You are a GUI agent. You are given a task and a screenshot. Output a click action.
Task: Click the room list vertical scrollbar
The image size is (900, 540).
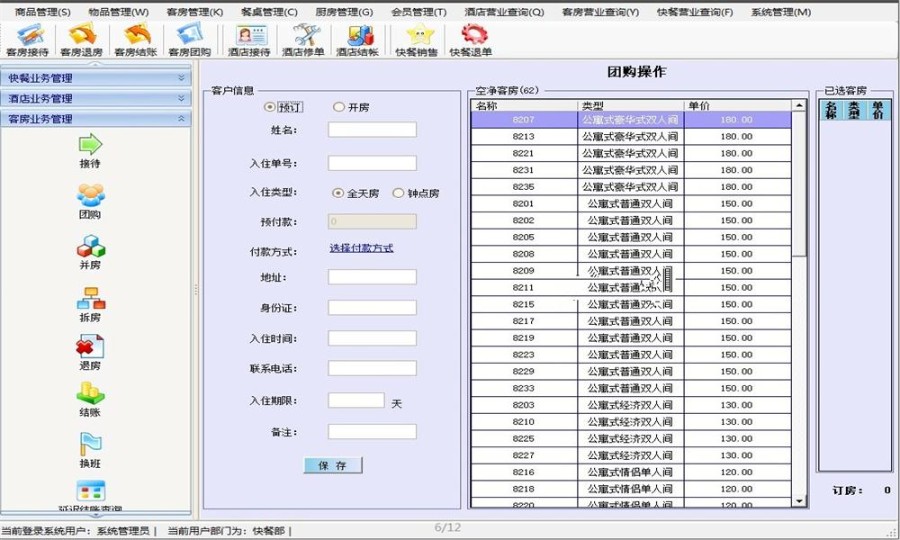[x=799, y=300]
